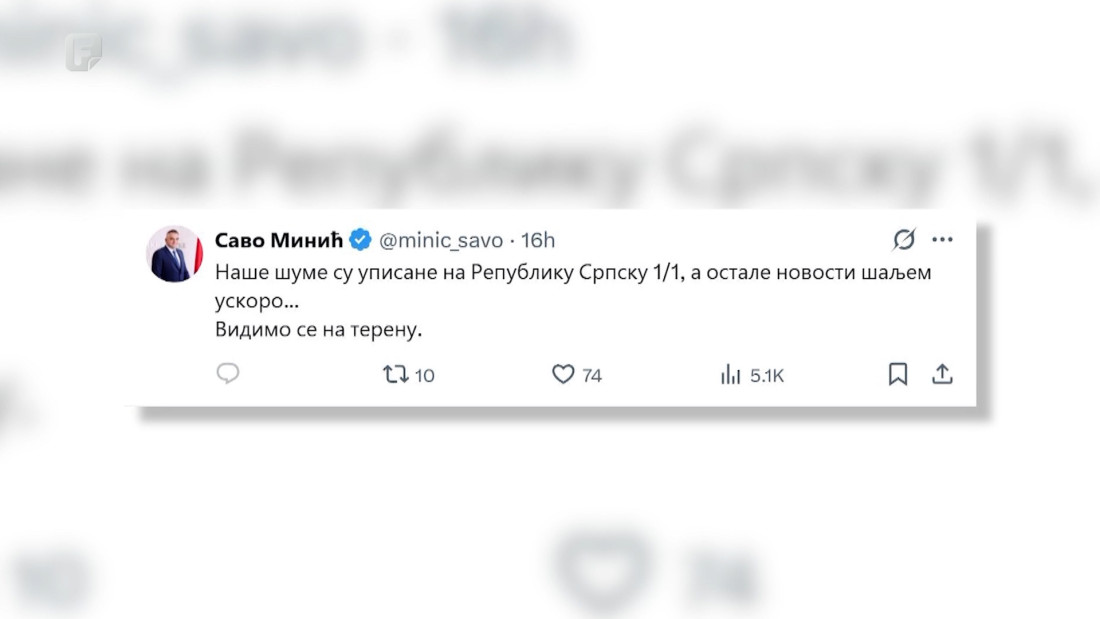The image size is (1100, 619).
Task: Open the tweet via the 16h timestamp
Action: point(539,240)
